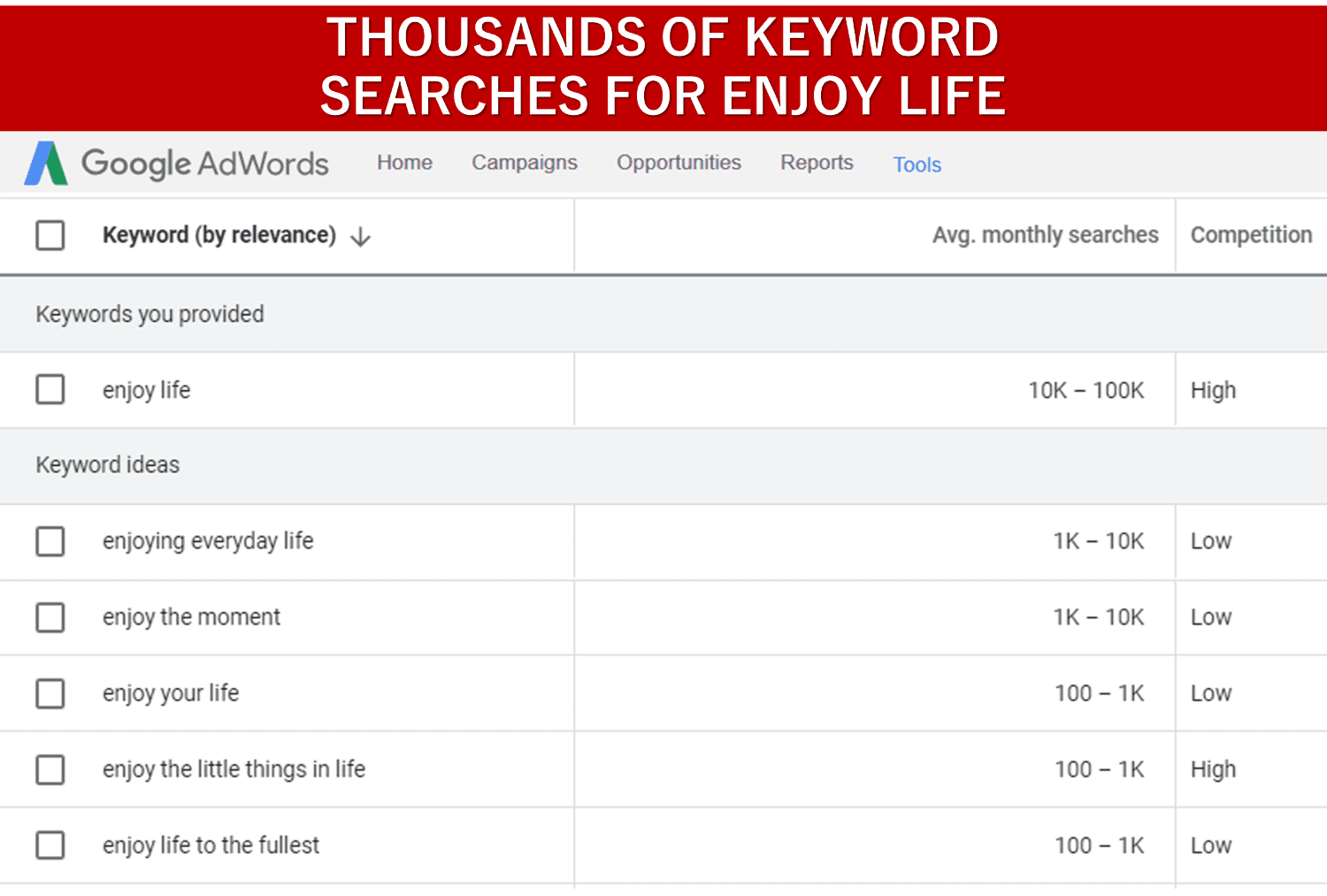Click 'enjoy your life' keyword

[x=171, y=693]
